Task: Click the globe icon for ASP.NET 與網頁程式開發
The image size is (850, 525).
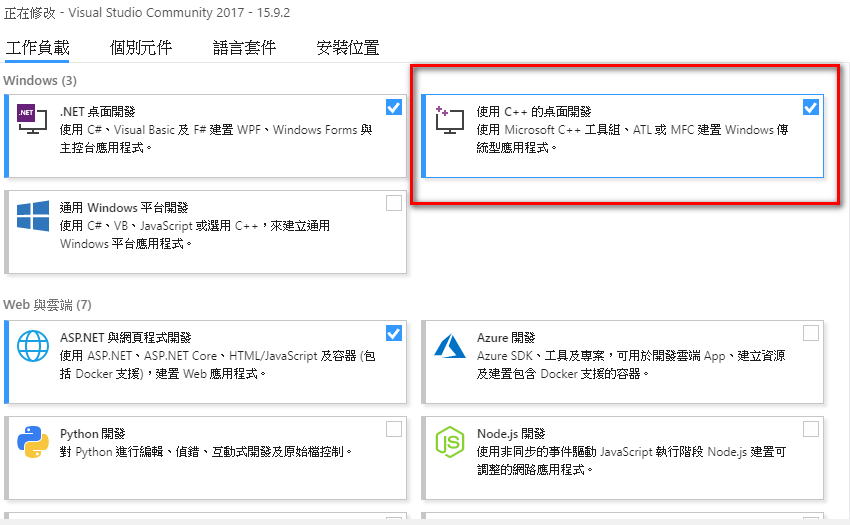Action: [33, 345]
